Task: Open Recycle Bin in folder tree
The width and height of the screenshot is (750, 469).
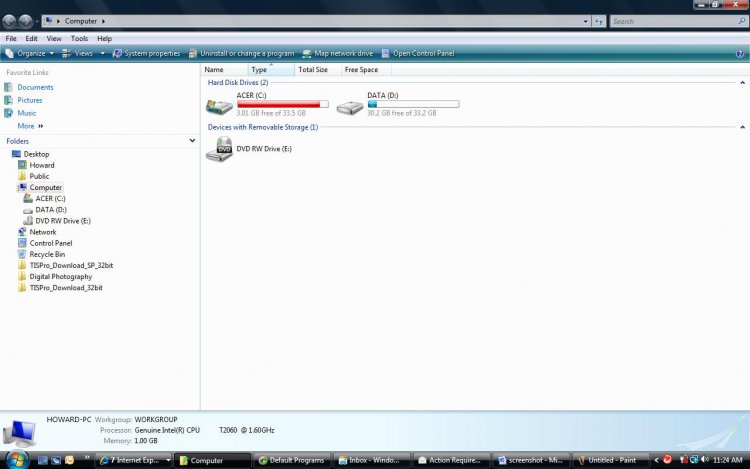Action: coord(47,254)
